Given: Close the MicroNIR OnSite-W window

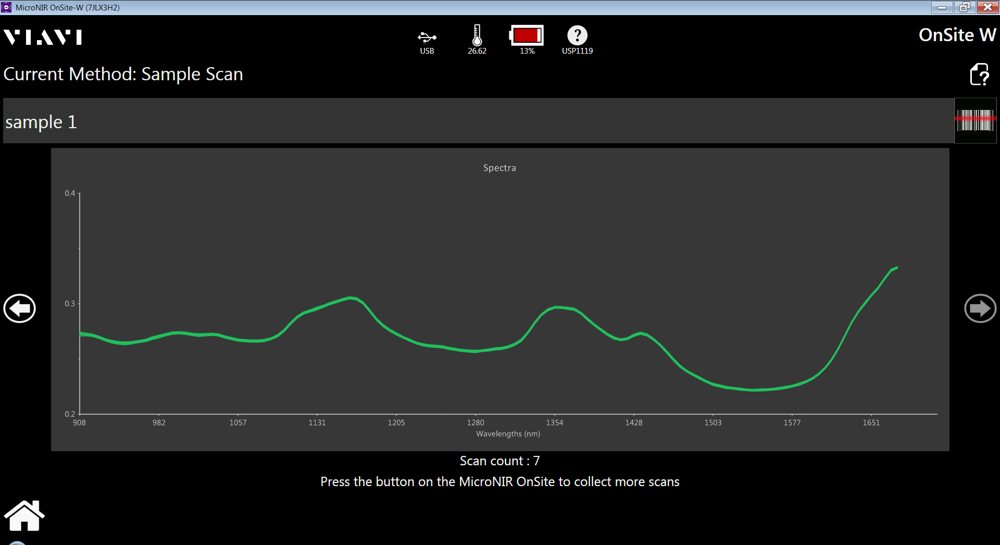Looking at the screenshot, I should click(987, 7).
